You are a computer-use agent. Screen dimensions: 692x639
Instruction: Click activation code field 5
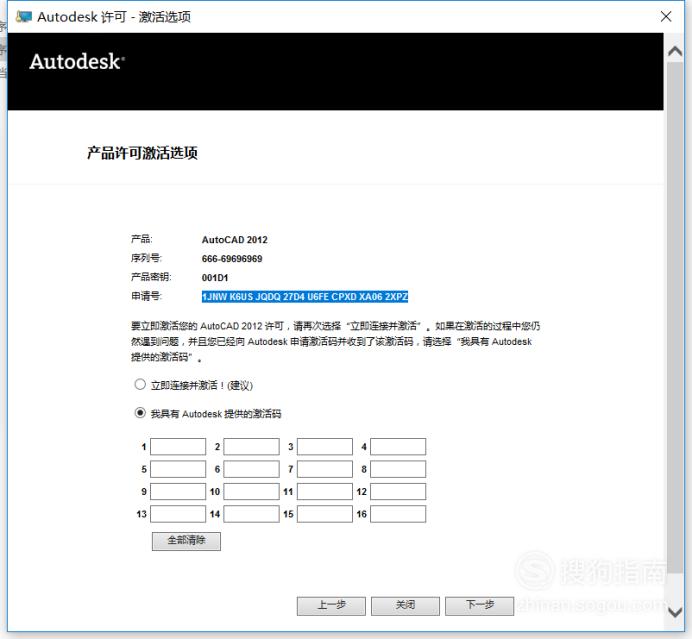click(178, 469)
